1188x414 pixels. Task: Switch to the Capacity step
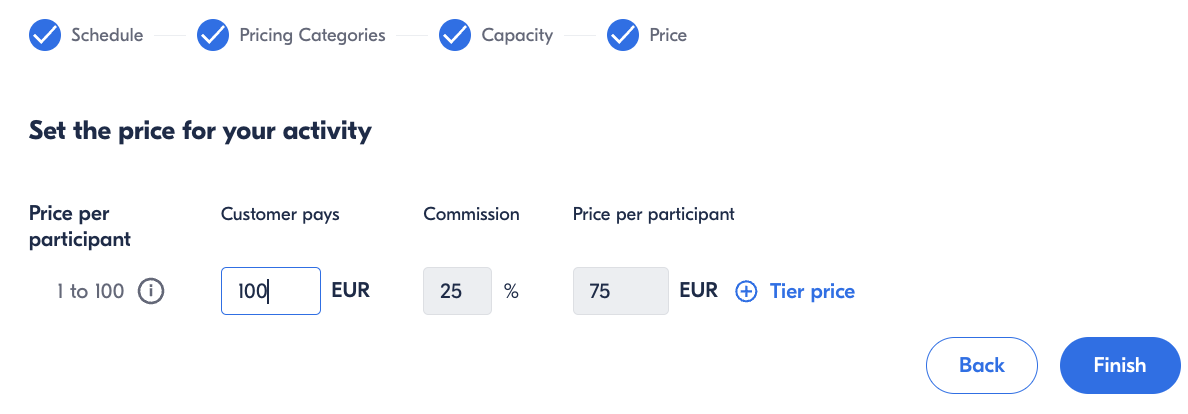517,36
